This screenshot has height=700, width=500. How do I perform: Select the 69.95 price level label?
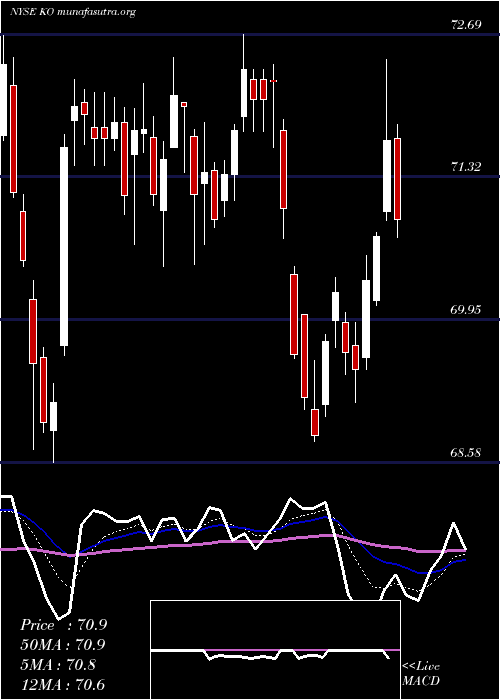point(466,310)
